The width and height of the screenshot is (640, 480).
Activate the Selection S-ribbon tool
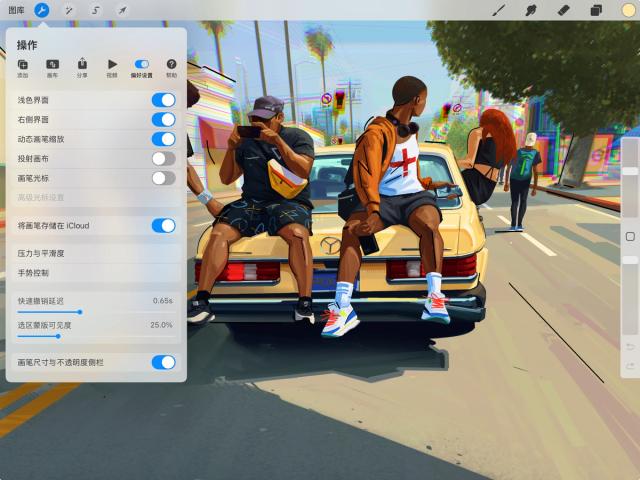(96, 10)
